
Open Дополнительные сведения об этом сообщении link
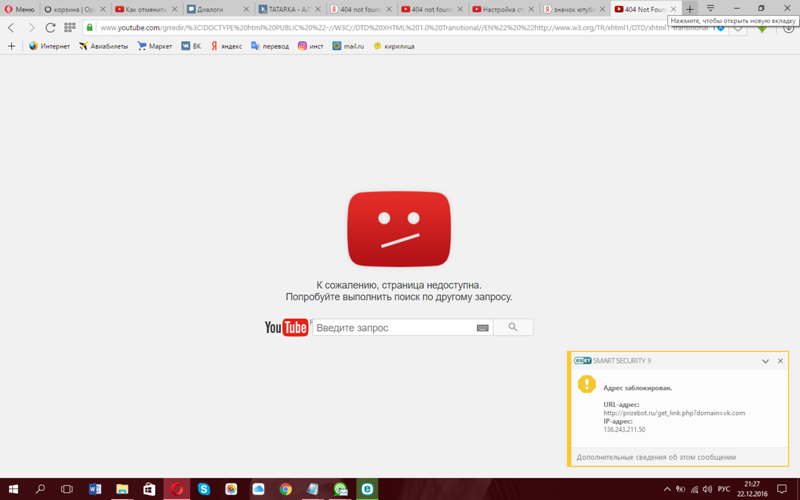click(x=656, y=457)
